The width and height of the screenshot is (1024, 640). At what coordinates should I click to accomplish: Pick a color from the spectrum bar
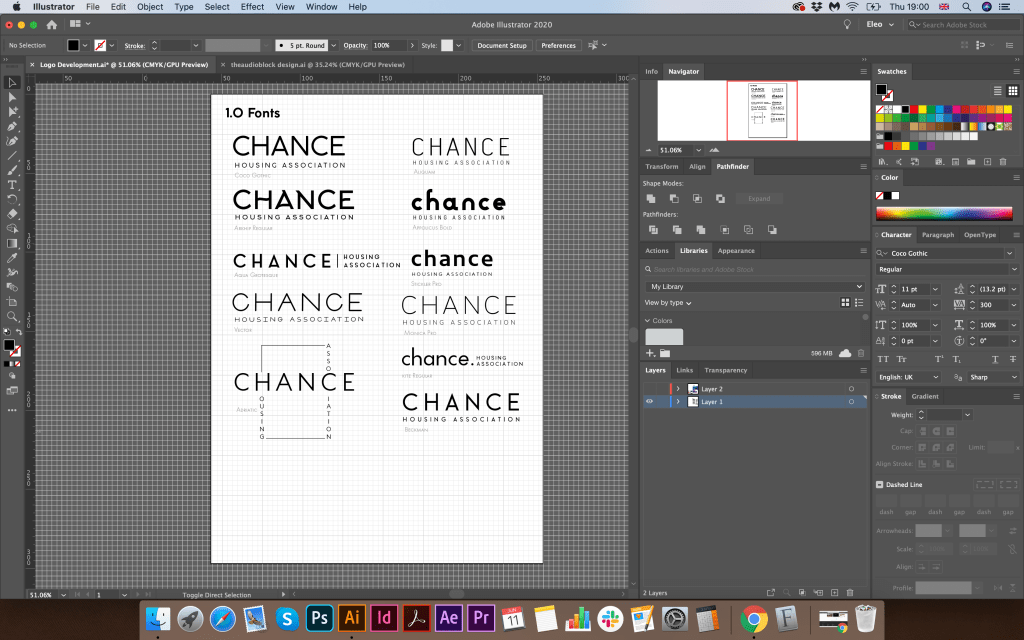[945, 213]
